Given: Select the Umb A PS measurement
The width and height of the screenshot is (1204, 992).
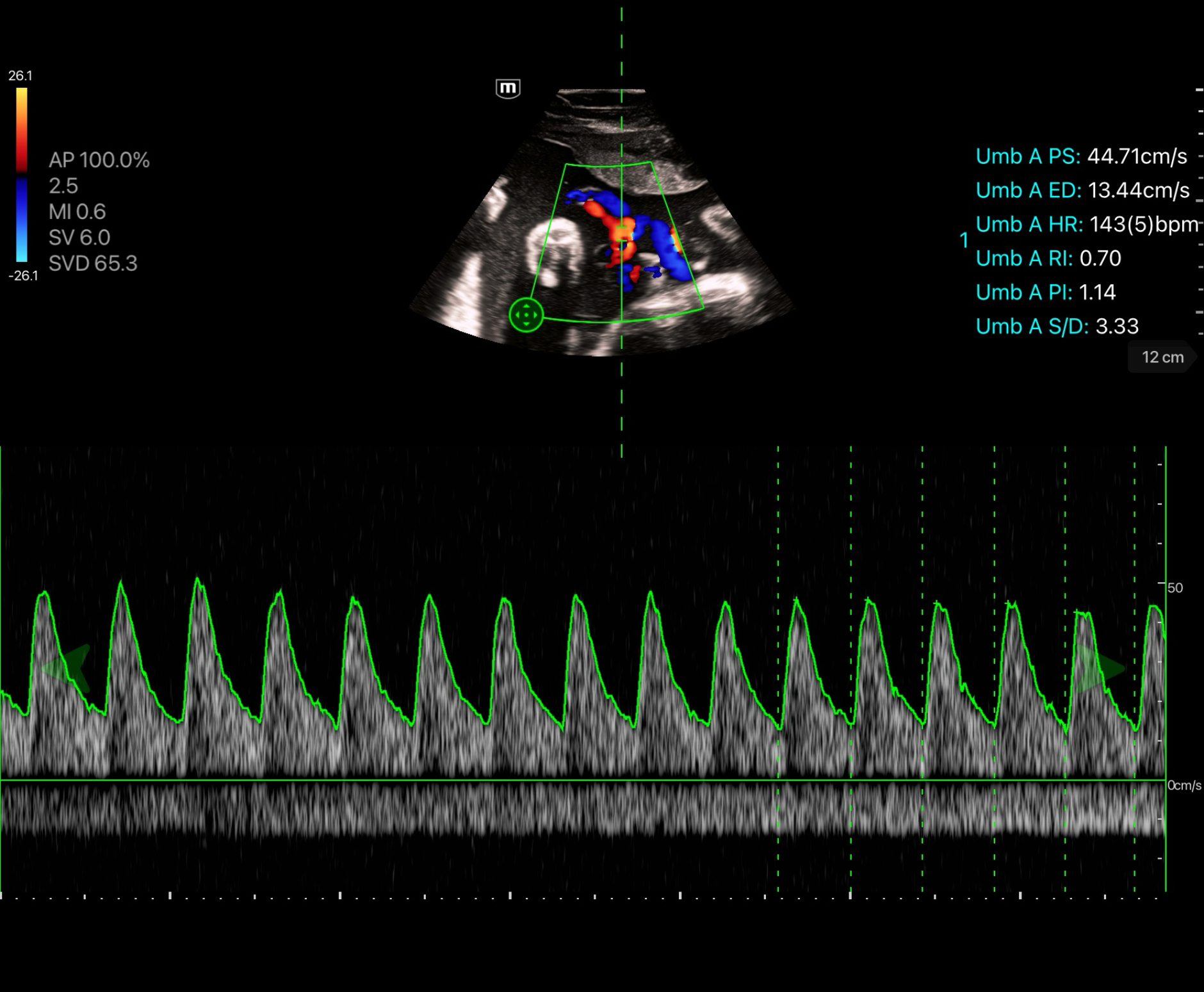Looking at the screenshot, I should click(1081, 156).
